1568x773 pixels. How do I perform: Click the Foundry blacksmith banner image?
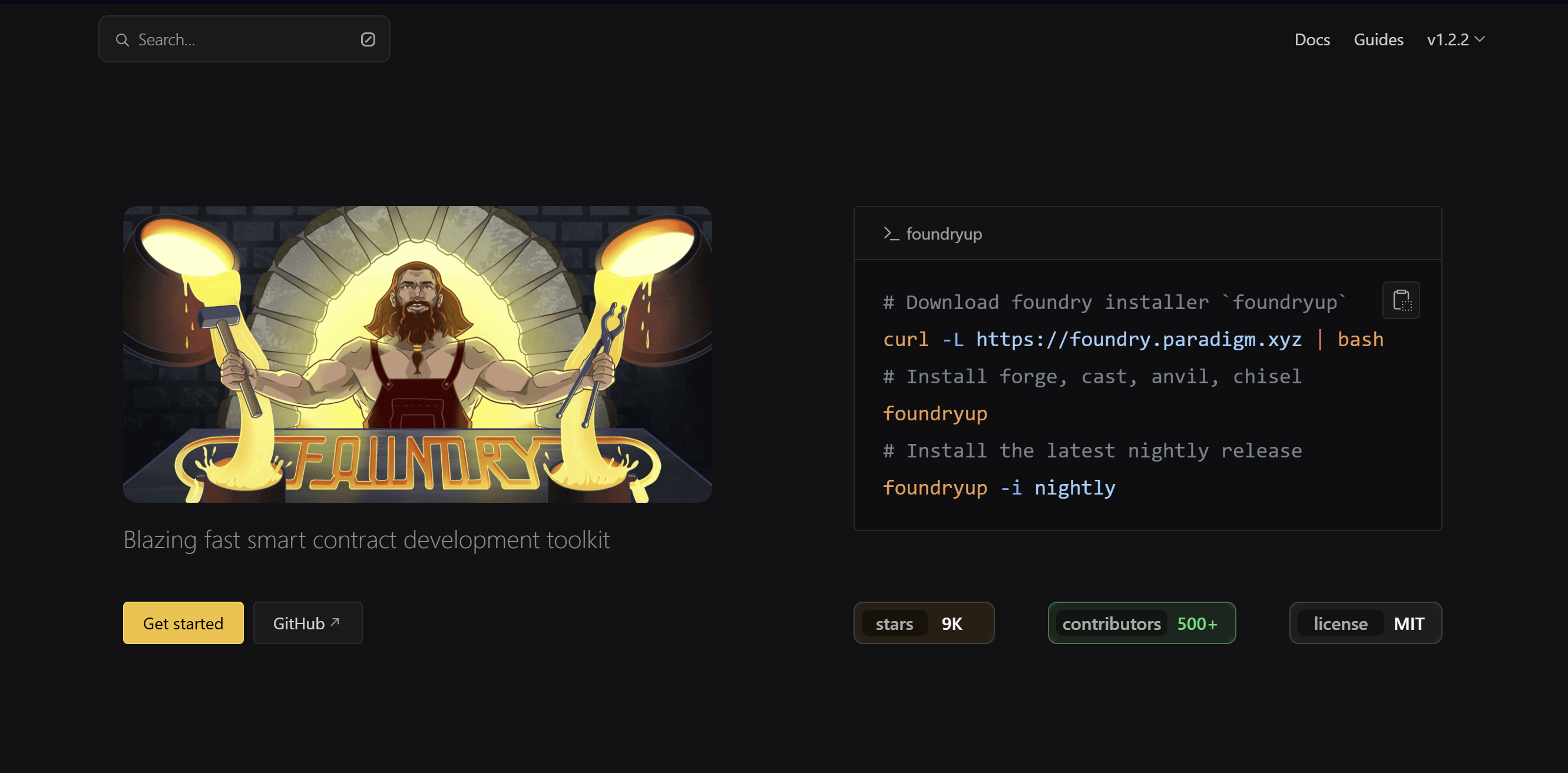(x=418, y=354)
